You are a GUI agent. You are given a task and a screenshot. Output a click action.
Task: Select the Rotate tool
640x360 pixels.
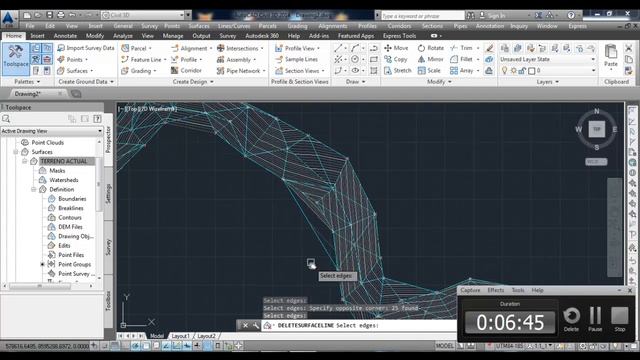[x=430, y=48]
